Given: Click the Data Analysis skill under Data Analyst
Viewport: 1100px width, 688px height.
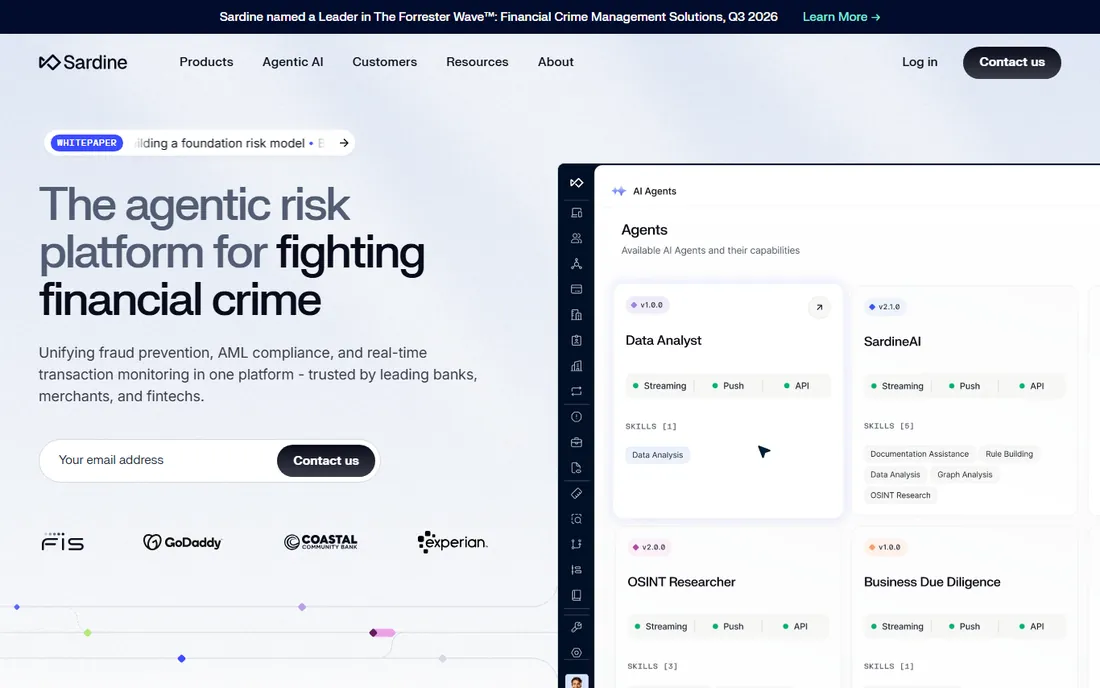Looking at the screenshot, I should (x=657, y=455).
